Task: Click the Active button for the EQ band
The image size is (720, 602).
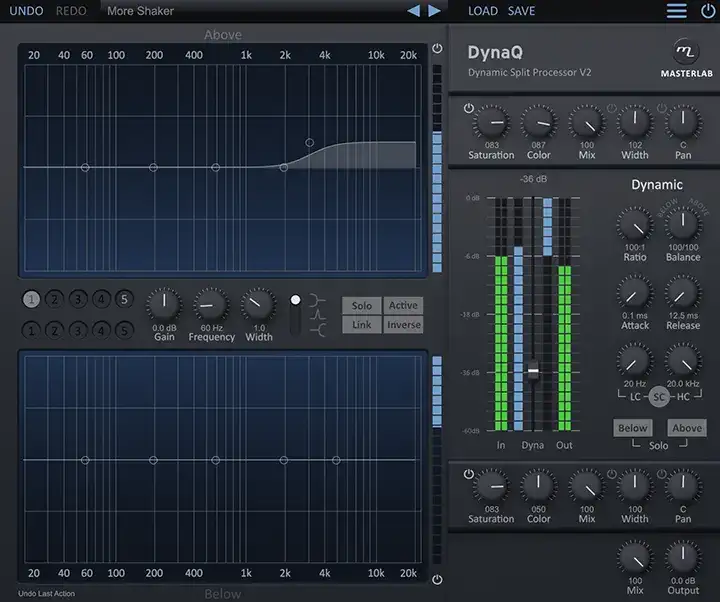Action: coord(403,306)
